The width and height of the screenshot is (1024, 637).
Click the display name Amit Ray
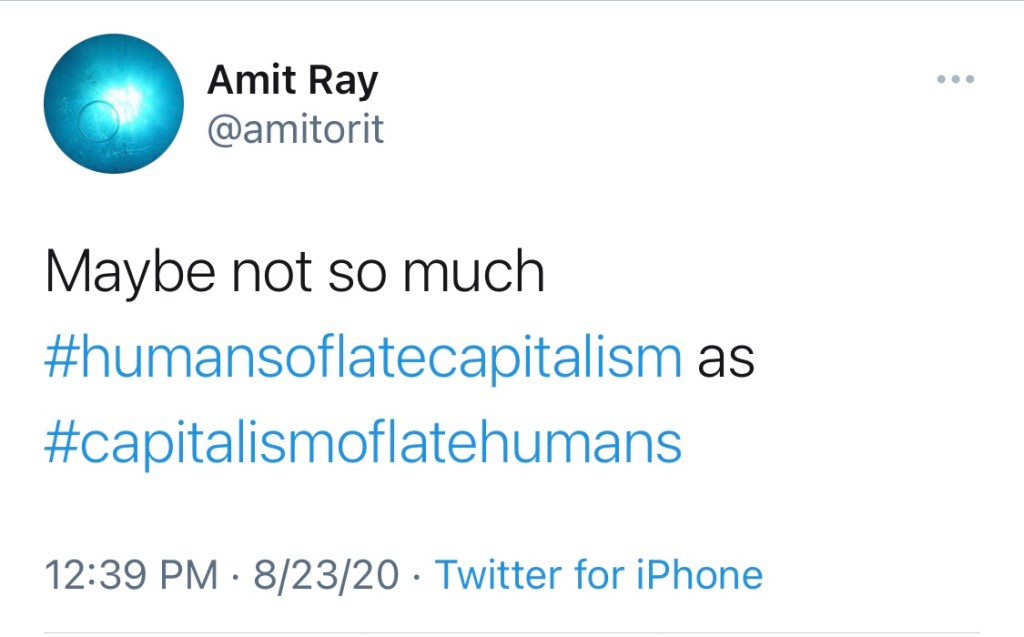[x=292, y=81]
